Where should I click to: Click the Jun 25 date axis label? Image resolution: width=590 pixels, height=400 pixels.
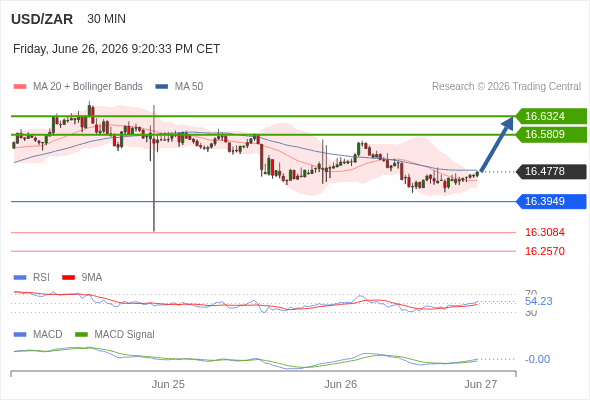[x=168, y=385]
